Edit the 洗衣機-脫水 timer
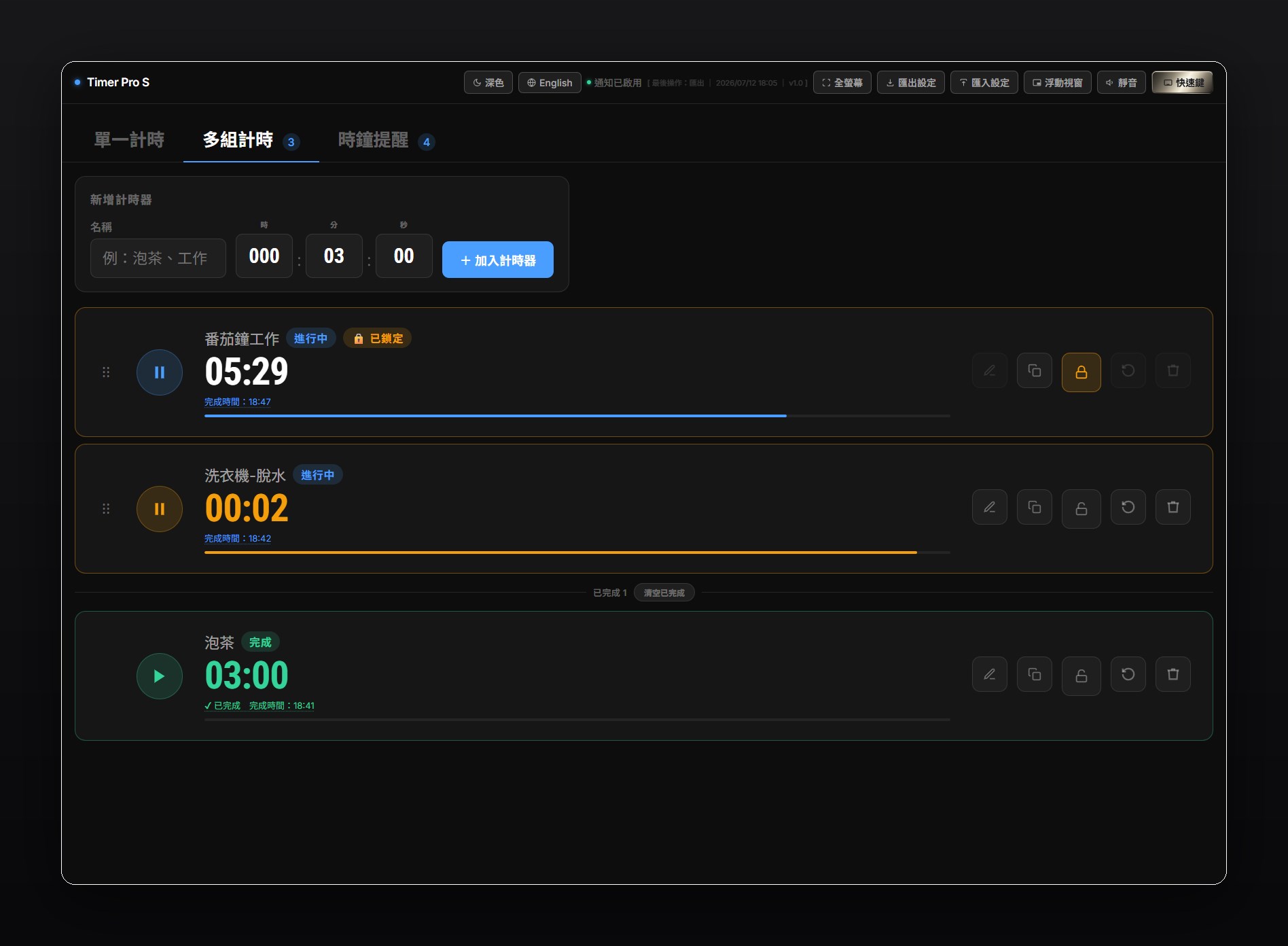The image size is (1288, 946). (990, 508)
